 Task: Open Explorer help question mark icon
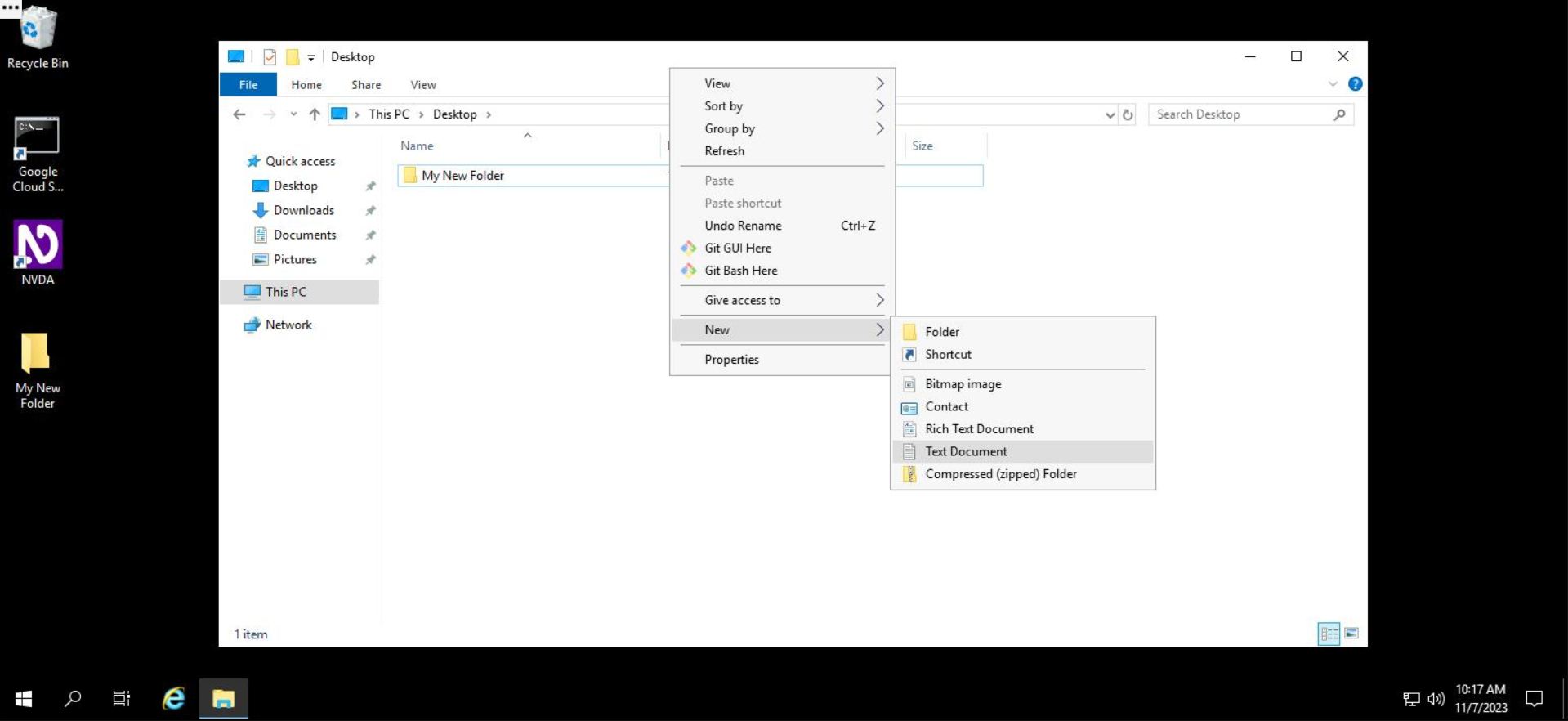pyautogui.click(x=1355, y=84)
